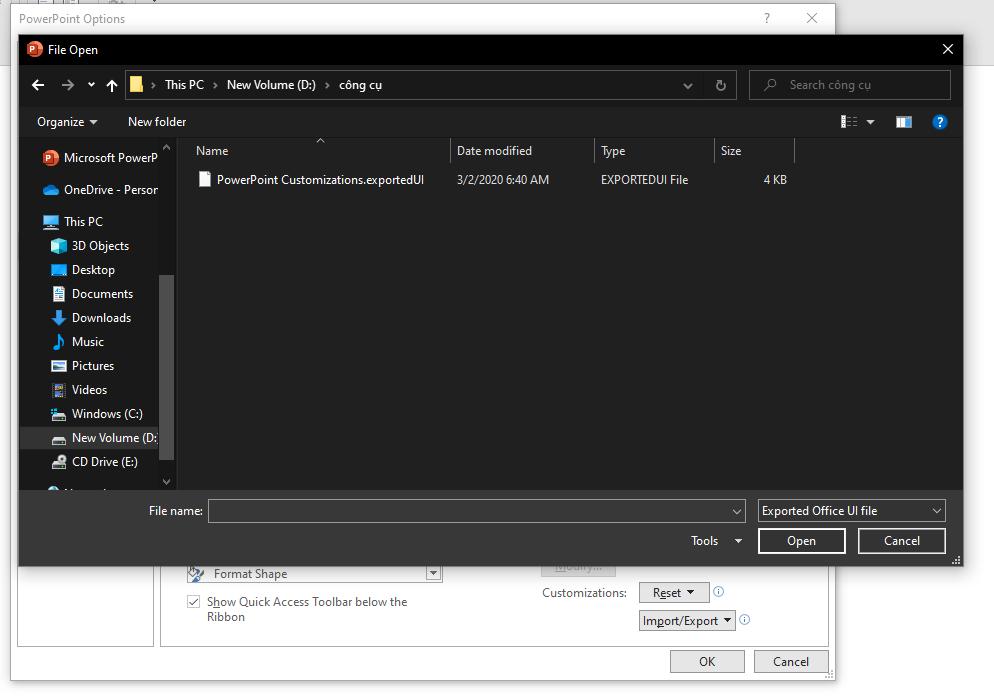Click the change view layout icon
Viewport: 994px width, 697px height.
pos(849,122)
